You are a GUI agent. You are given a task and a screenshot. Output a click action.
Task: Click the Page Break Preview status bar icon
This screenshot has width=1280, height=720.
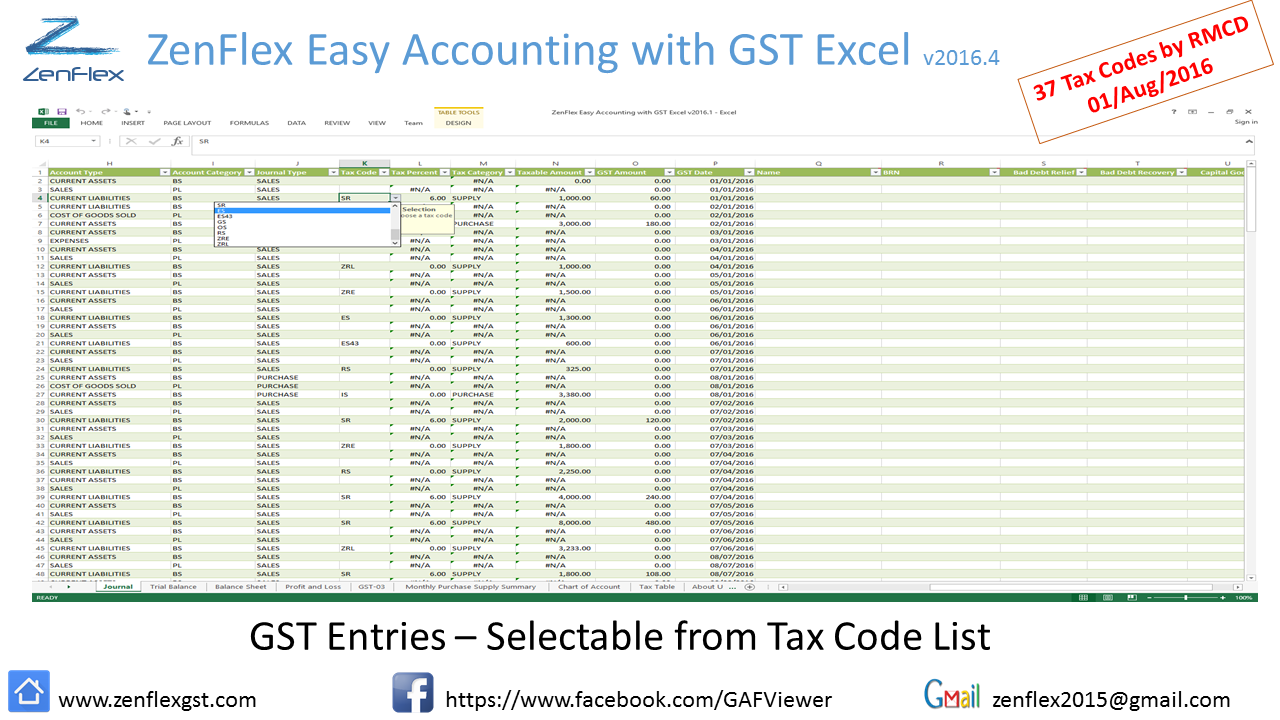coord(1131,598)
